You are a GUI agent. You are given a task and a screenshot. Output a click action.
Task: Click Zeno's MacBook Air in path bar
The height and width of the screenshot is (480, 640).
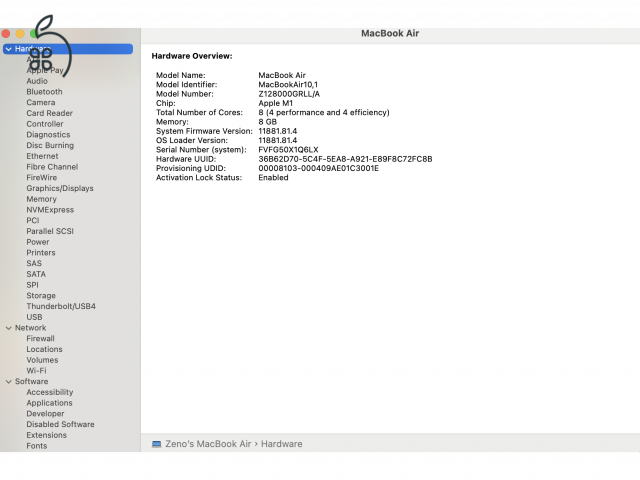point(208,444)
